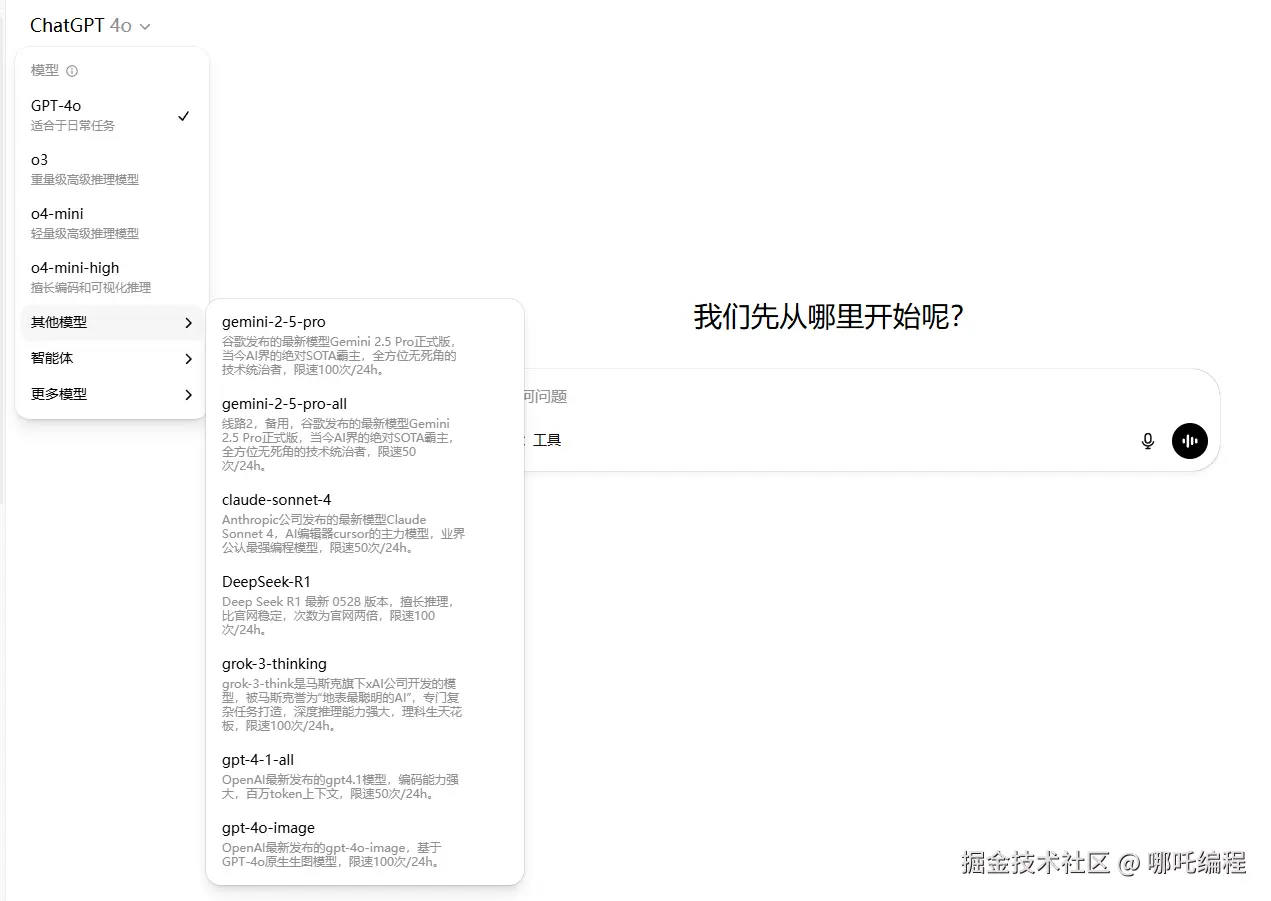The image size is (1271, 901).
Task: Select gemini-2-5-pro from other models
Action: (364, 345)
